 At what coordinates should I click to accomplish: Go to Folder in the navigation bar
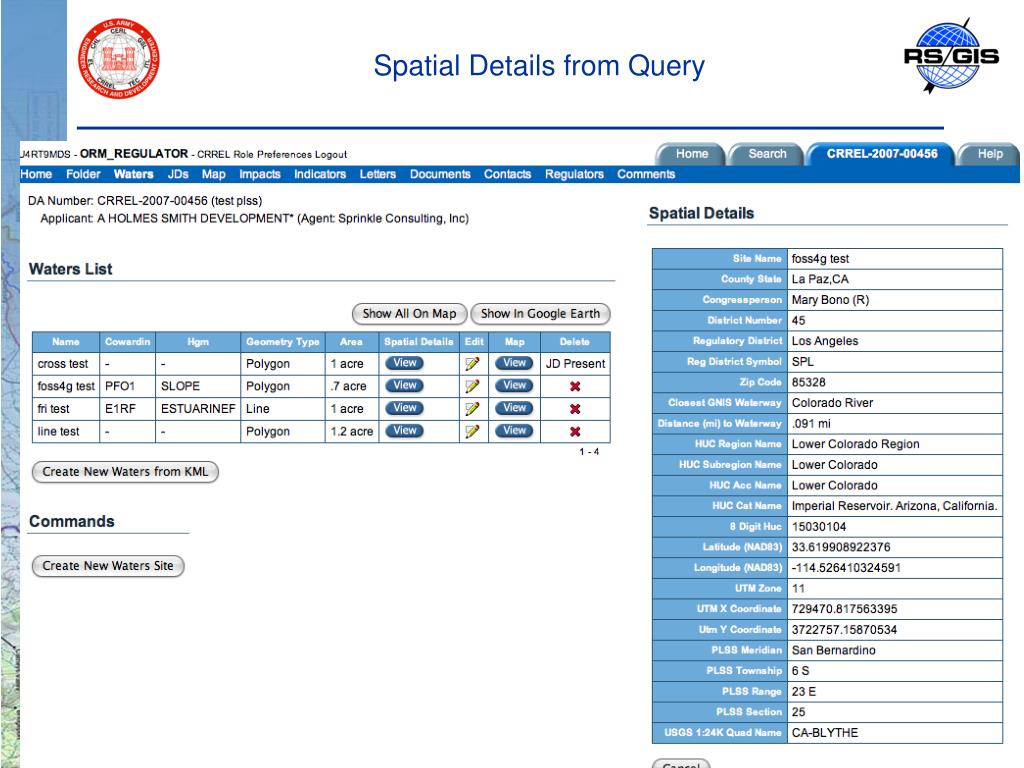[x=83, y=174]
